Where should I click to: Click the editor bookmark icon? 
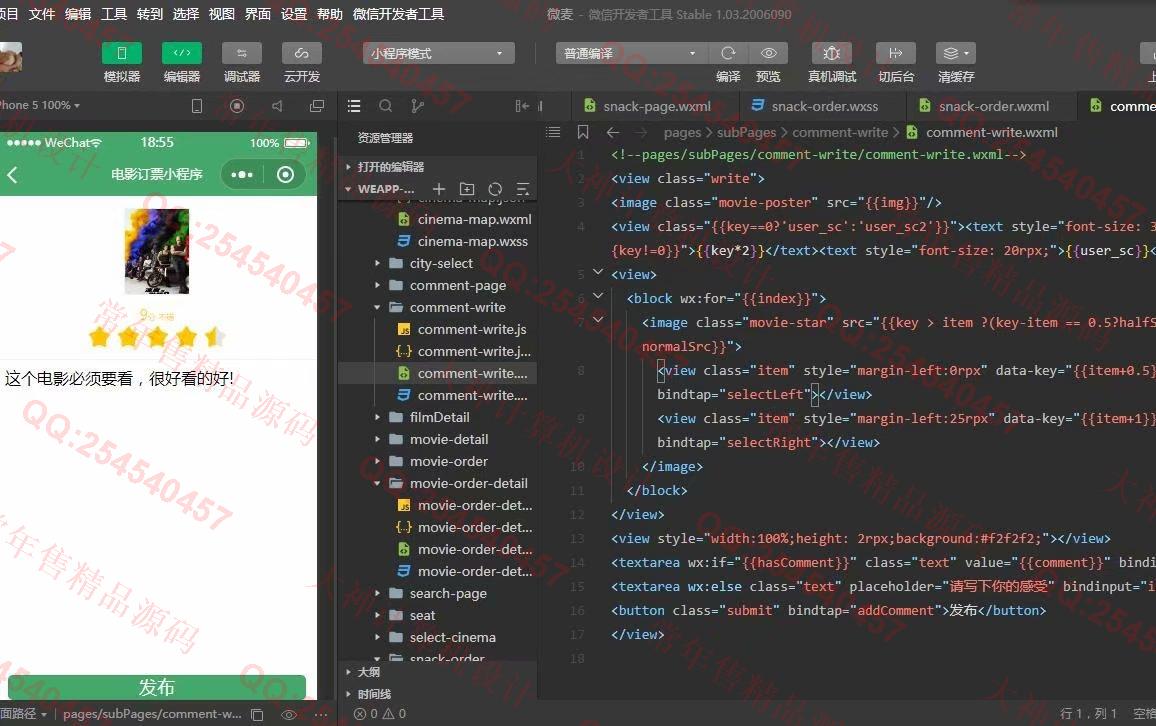(582, 132)
